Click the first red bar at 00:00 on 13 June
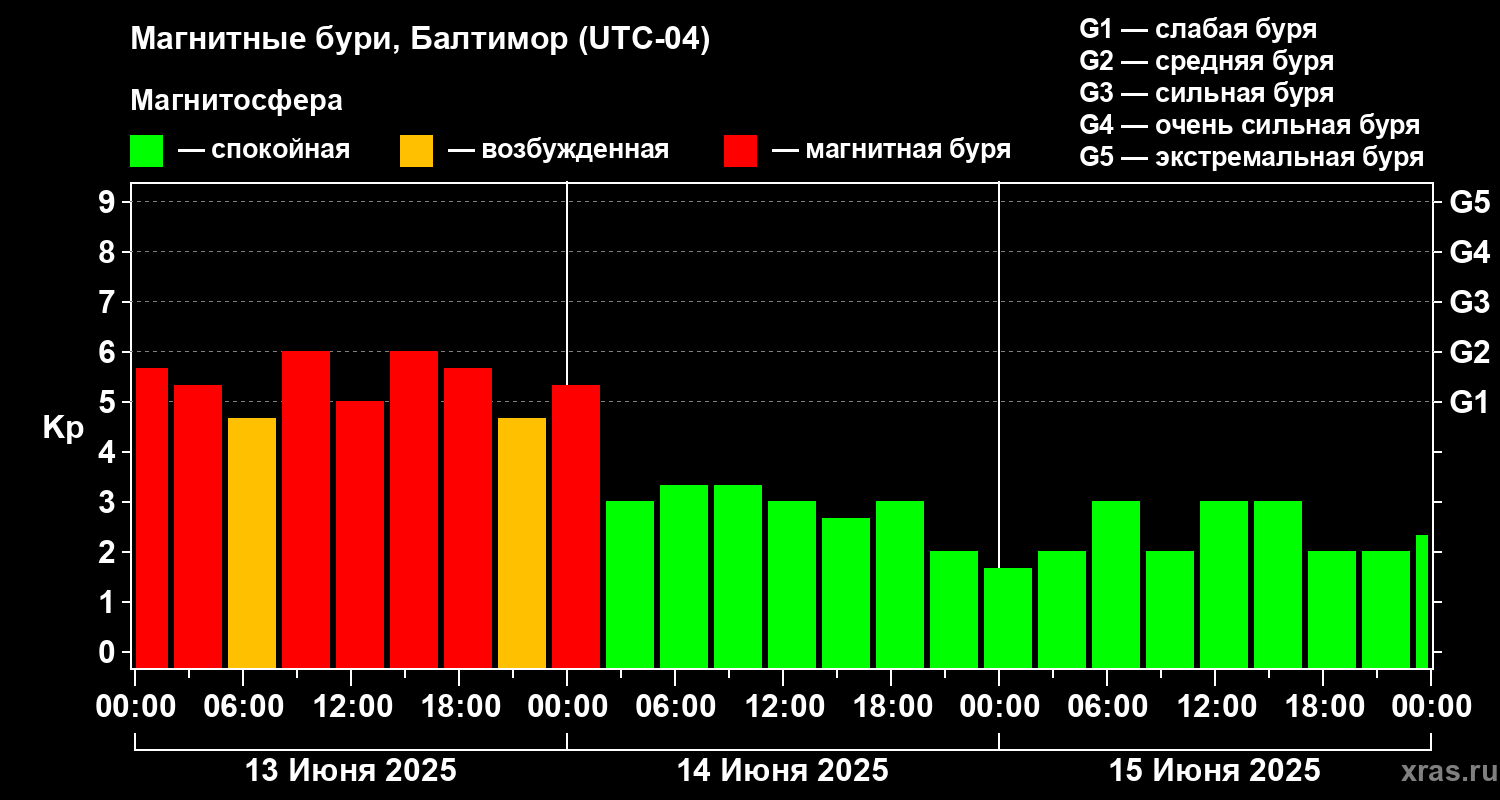 coord(152,518)
